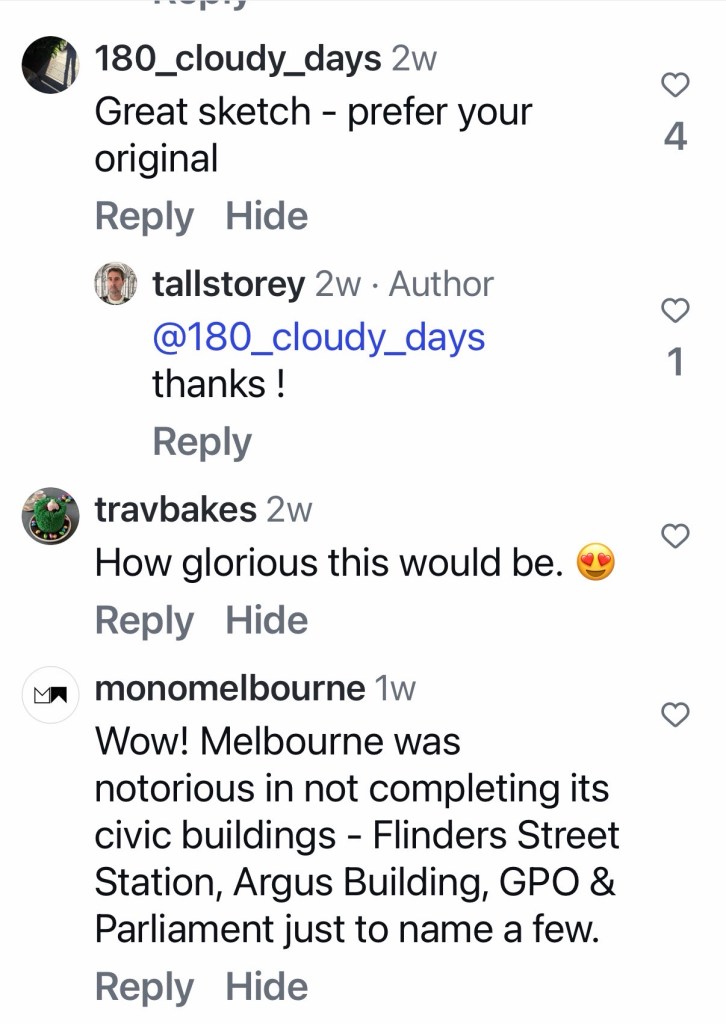
Task: Tap the heart on travbakes comment
Action: [675, 536]
